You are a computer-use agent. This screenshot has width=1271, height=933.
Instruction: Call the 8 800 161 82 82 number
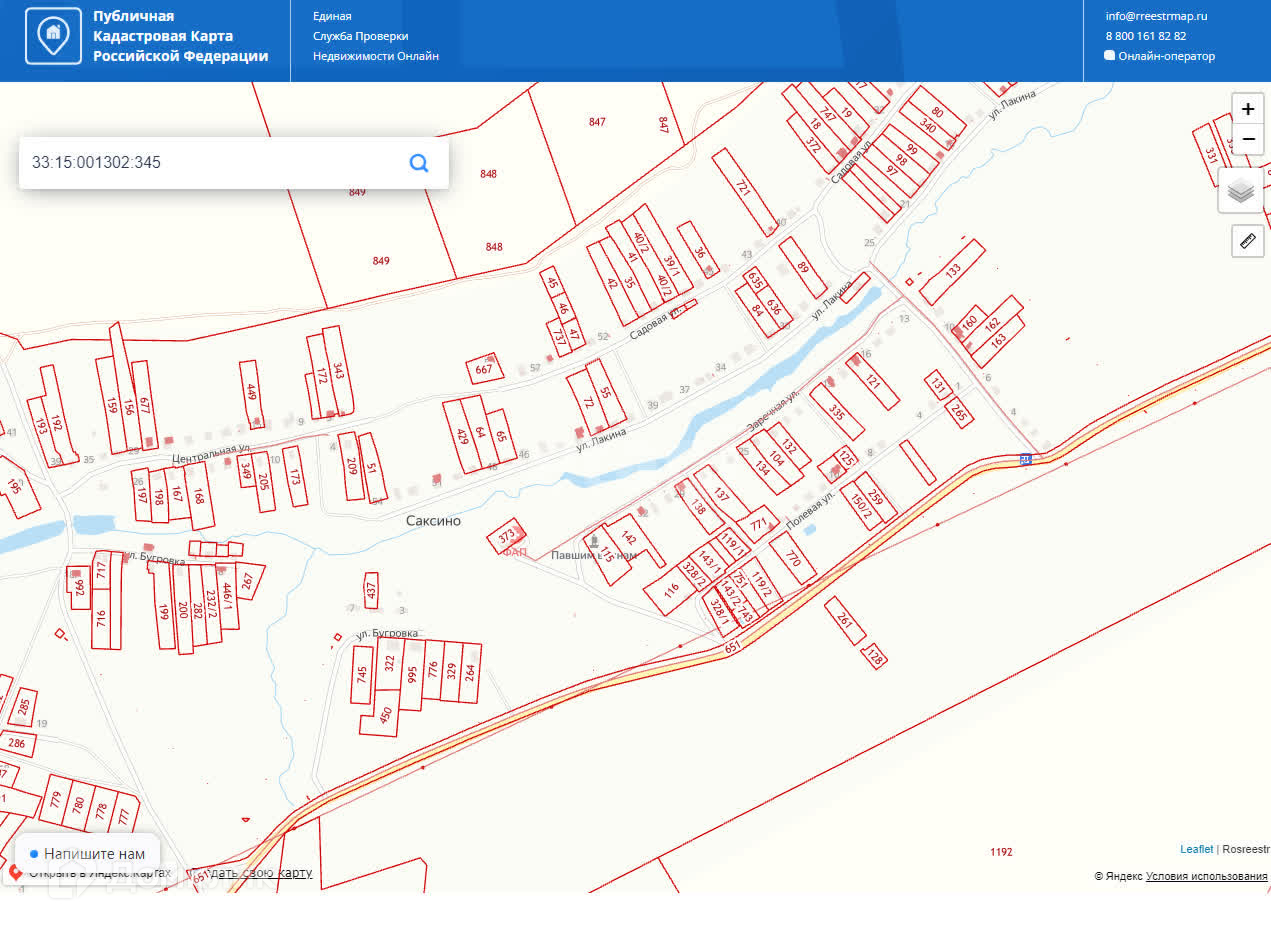coord(1145,36)
